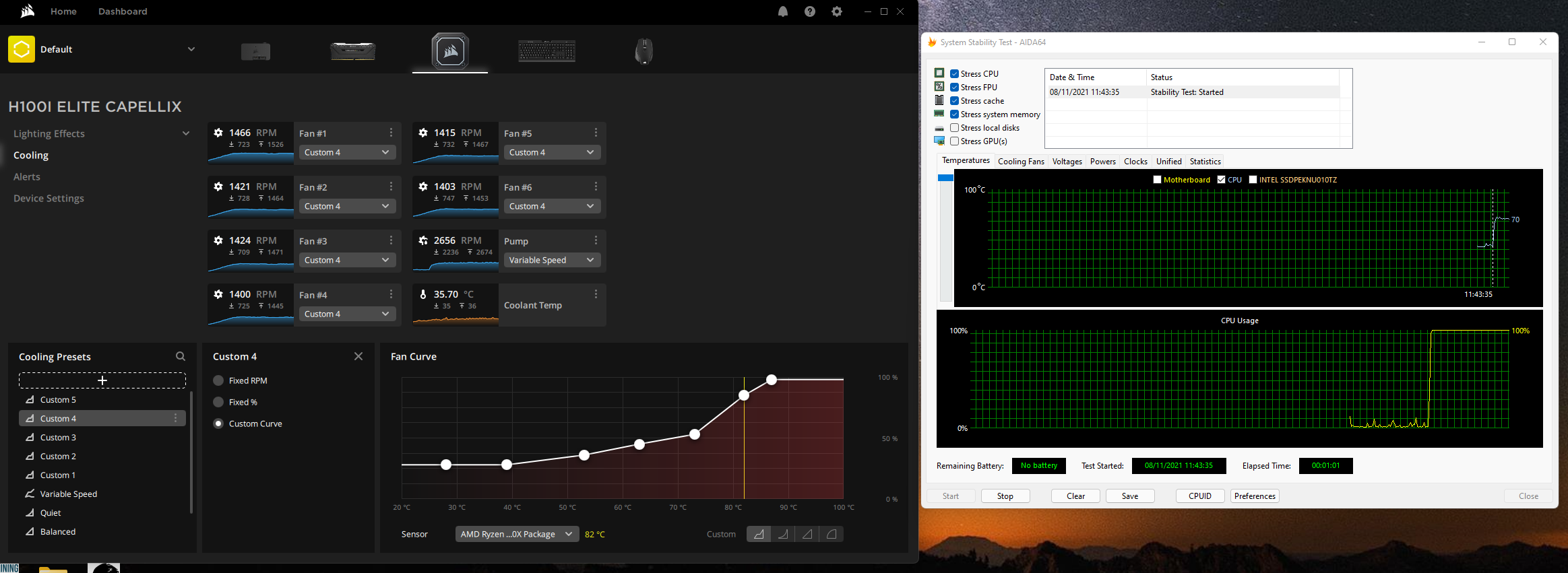Open Fan #2 Custom 4 preset dropdown
Image resolution: width=1568 pixels, height=573 pixels.
(347, 206)
